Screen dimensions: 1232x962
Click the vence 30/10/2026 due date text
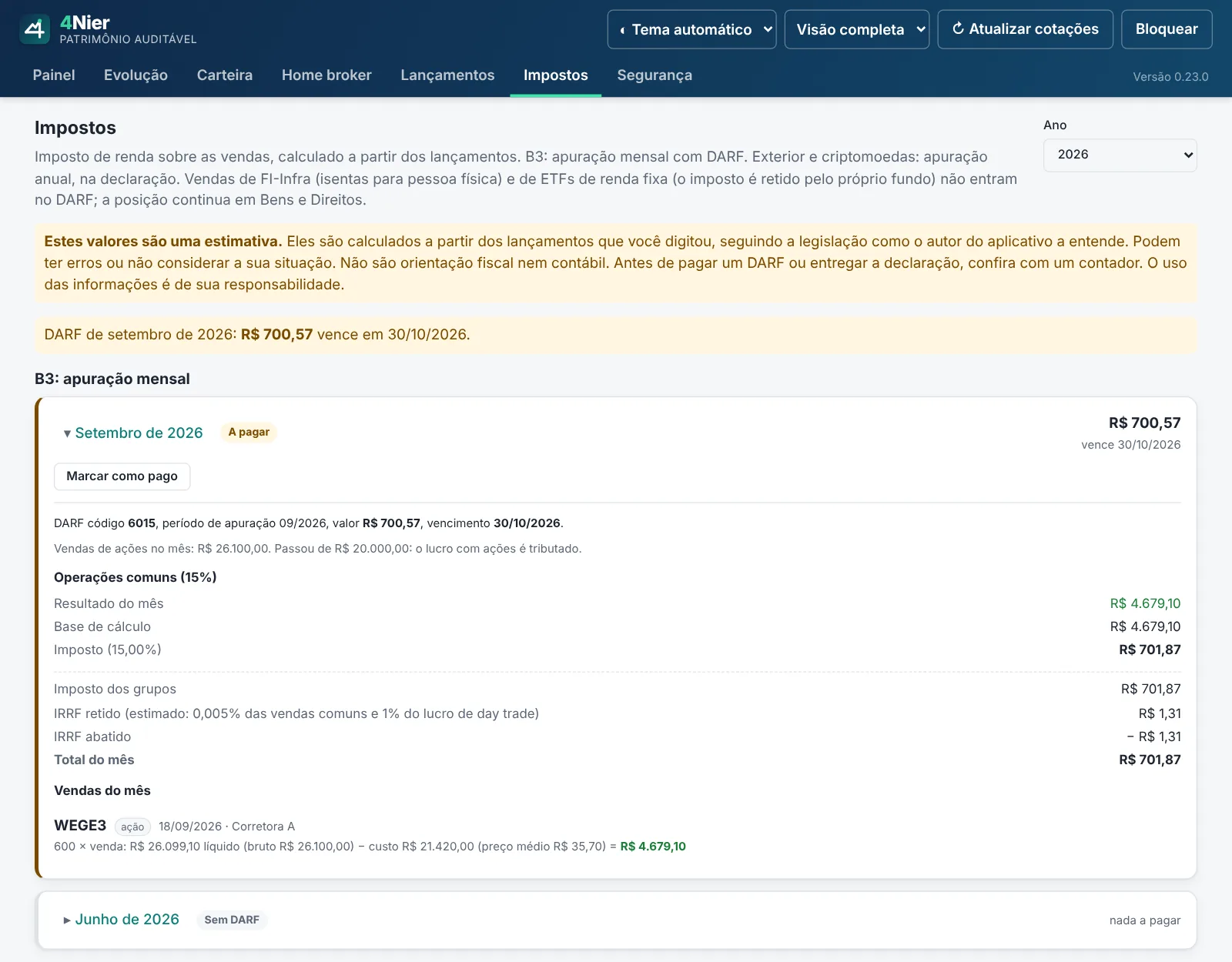1130,445
